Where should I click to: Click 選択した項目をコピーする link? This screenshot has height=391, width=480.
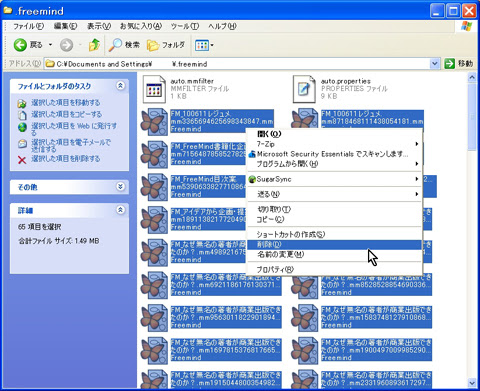(66, 114)
